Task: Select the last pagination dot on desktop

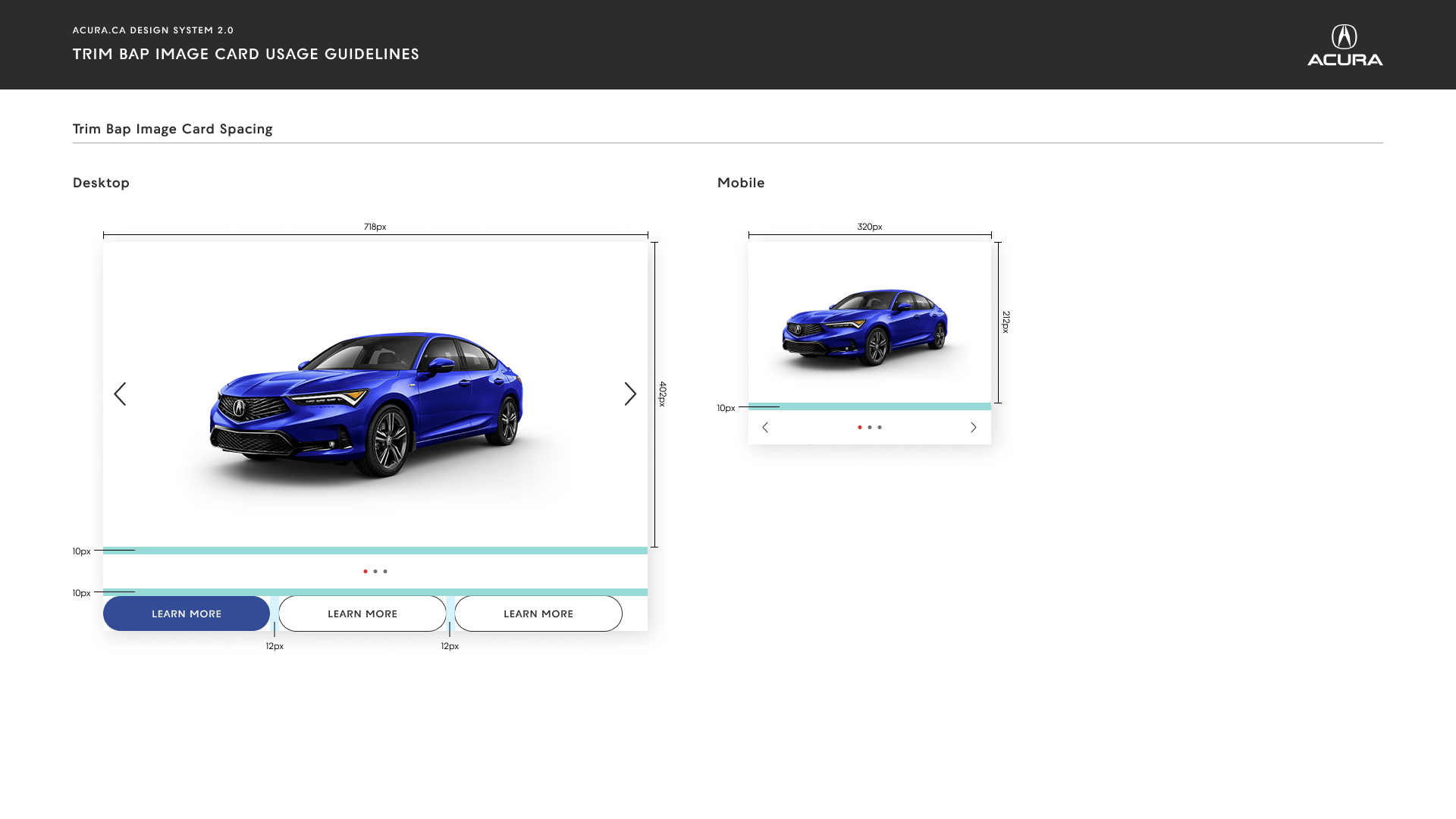Action: (x=385, y=572)
